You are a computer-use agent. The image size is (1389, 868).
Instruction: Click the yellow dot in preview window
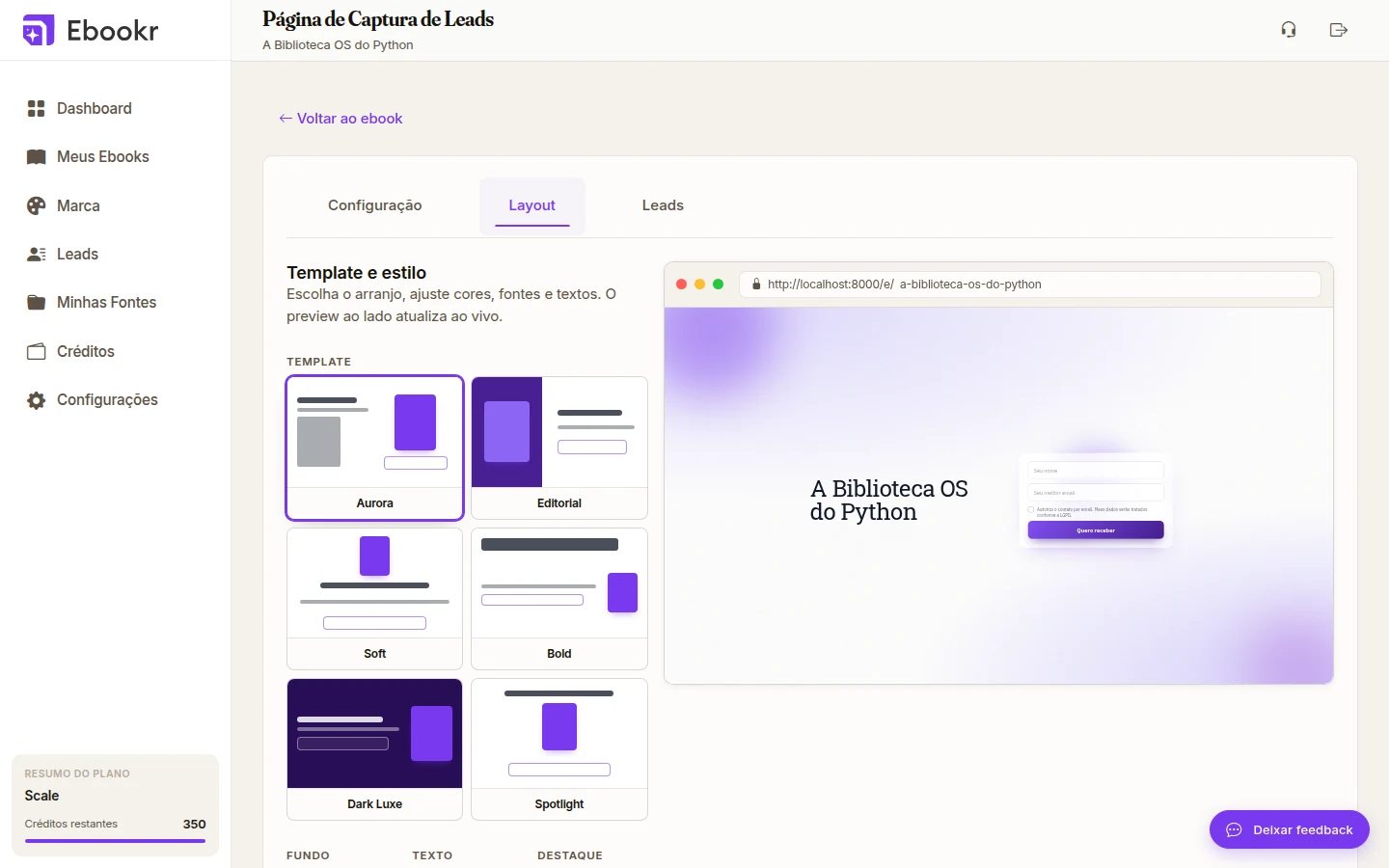point(700,285)
